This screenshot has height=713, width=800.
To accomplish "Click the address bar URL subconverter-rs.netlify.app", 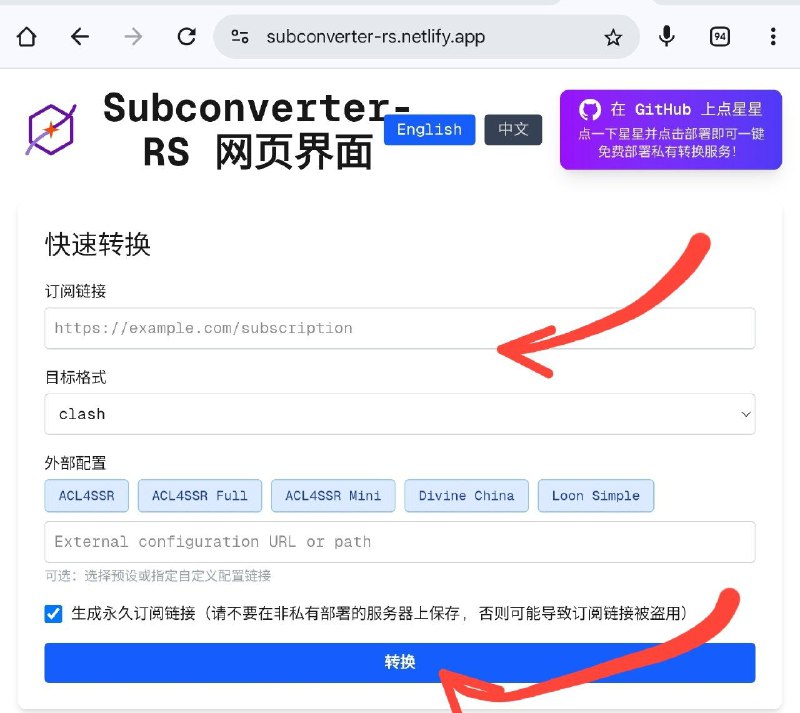I will coord(376,37).
